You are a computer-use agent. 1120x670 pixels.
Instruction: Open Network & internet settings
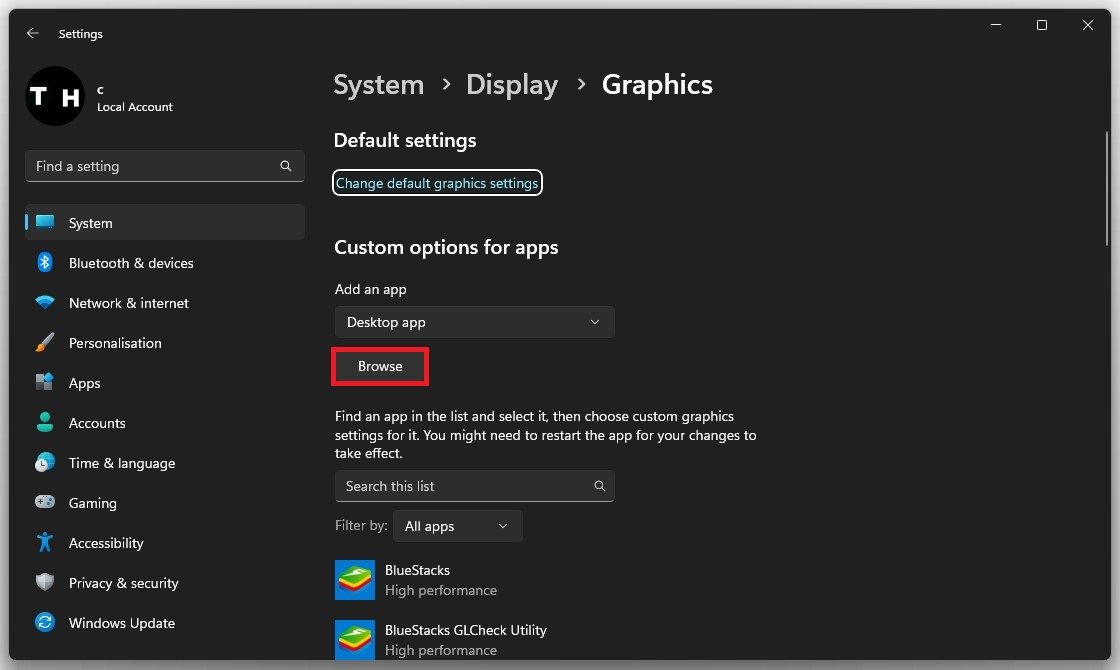[128, 303]
